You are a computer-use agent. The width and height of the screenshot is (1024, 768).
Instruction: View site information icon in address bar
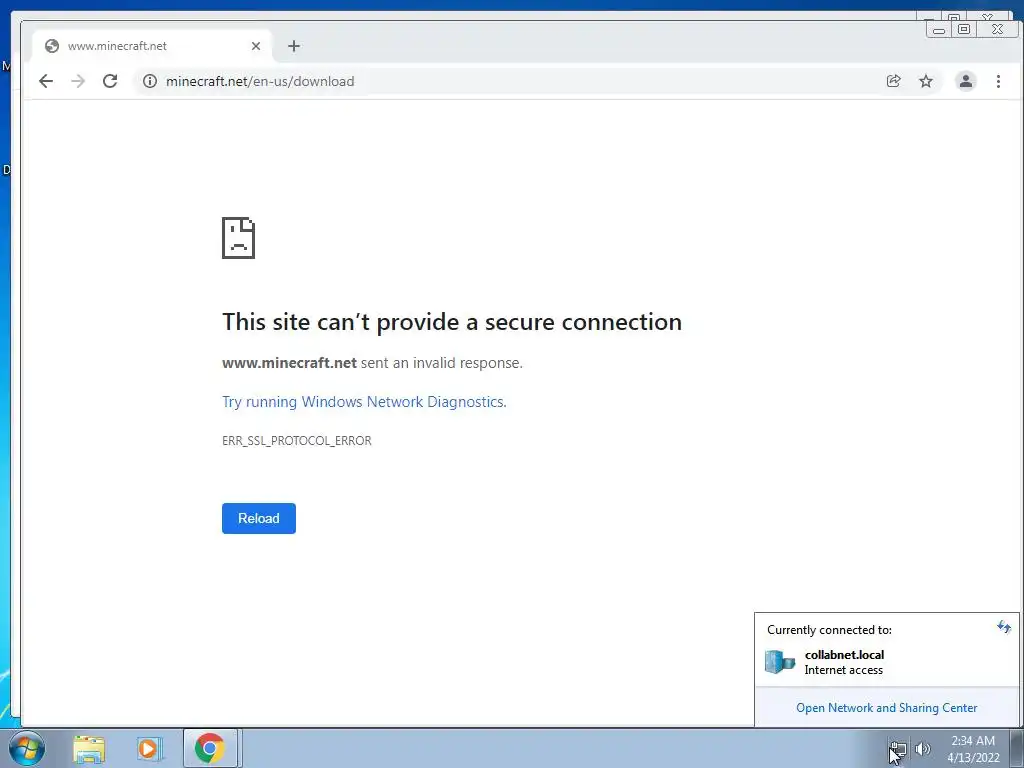point(150,81)
